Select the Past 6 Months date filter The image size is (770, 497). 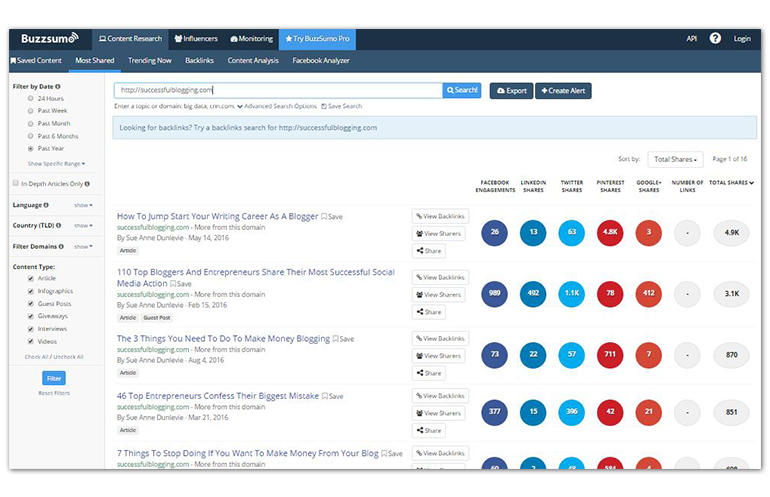point(30,136)
